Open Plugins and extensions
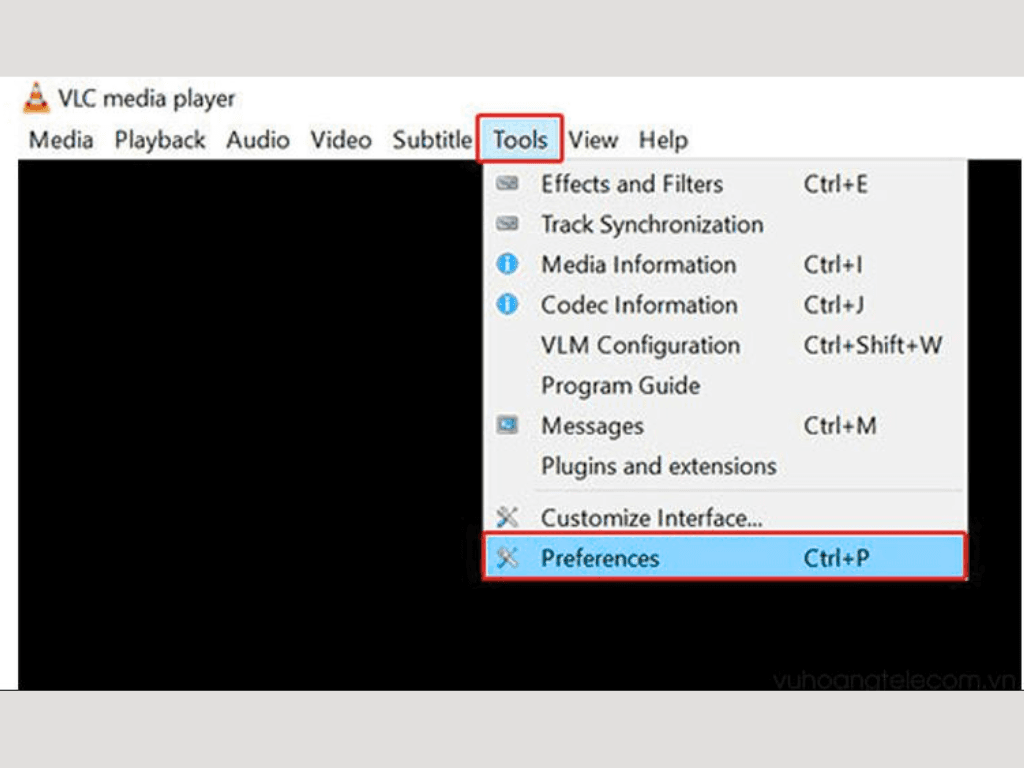The width and height of the screenshot is (1024, 768). [725, 466]
